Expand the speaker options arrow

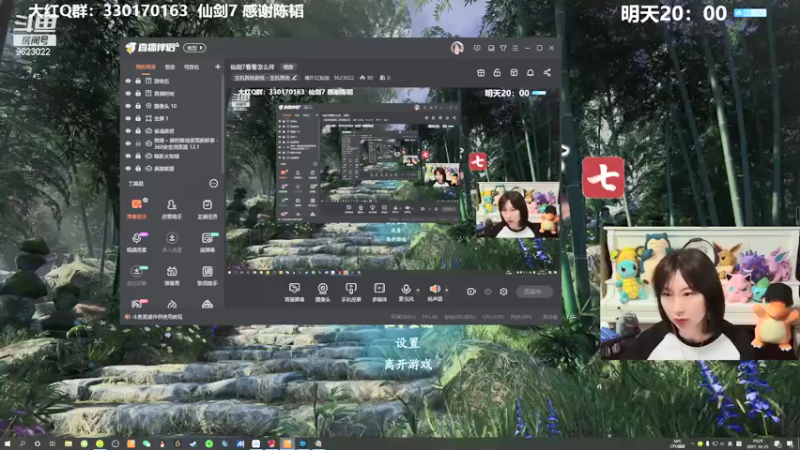pos(446,290)
